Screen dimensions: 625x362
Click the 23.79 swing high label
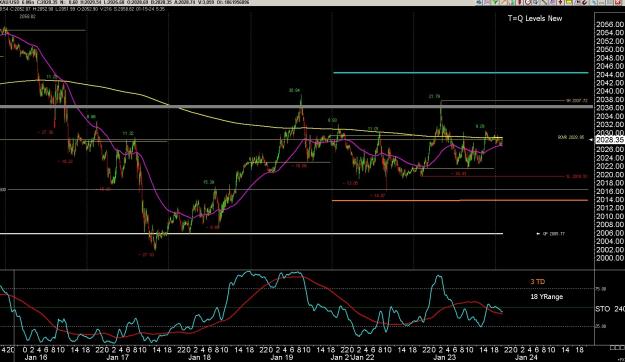[434, 96]
